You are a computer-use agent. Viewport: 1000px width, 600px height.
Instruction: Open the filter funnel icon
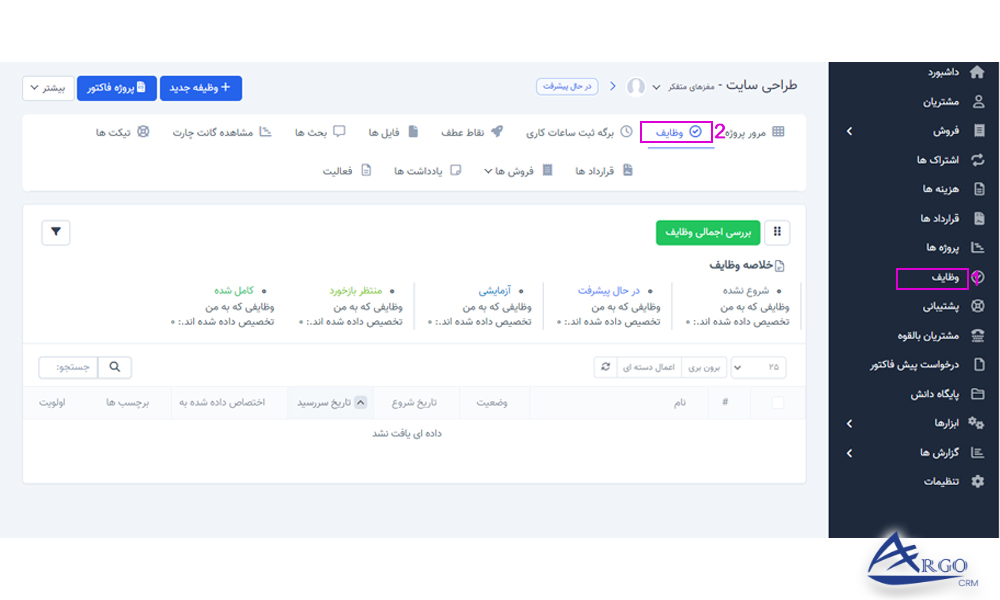tap(56, 232)
